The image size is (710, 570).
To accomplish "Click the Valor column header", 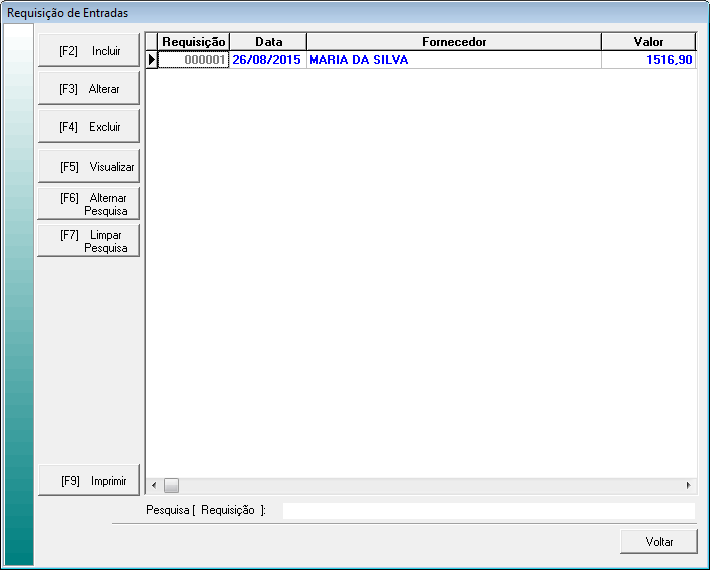I will 648,42.
